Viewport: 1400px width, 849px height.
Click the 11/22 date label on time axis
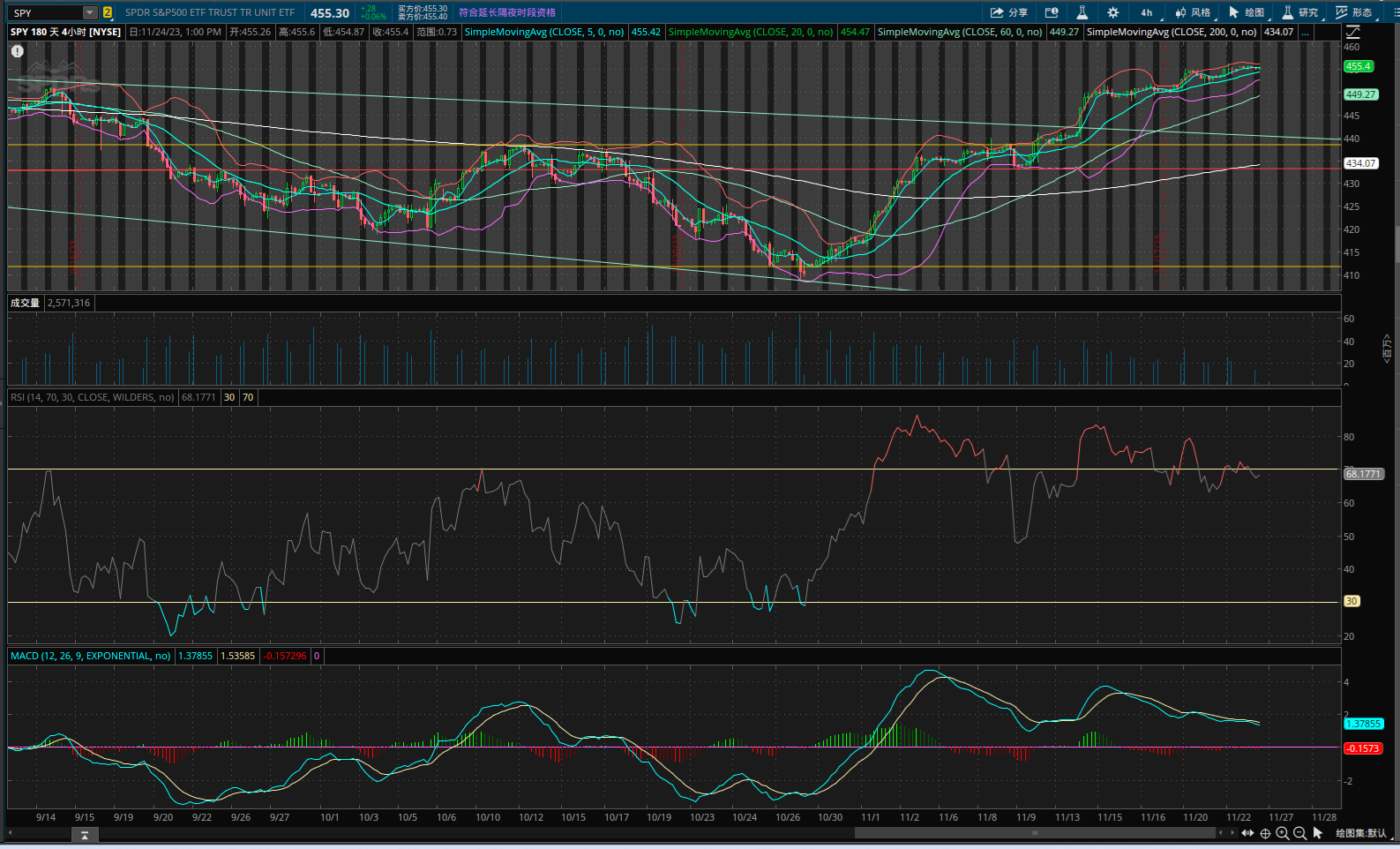(x=1239, y=817)
